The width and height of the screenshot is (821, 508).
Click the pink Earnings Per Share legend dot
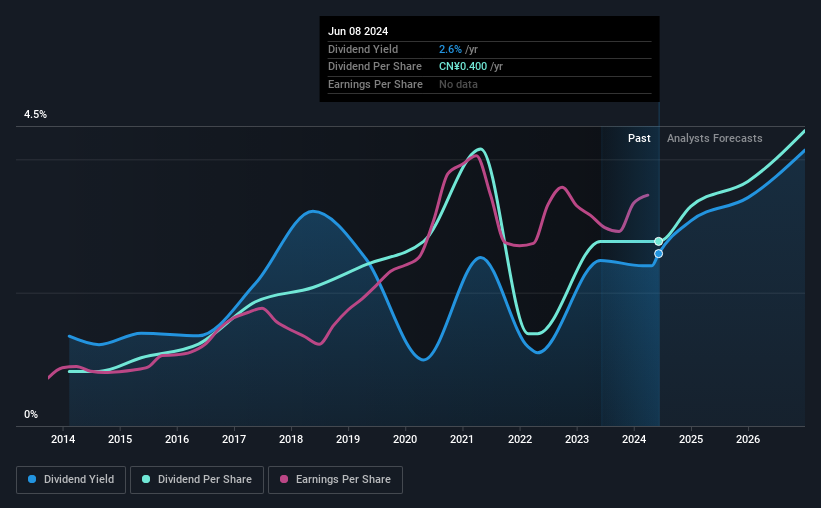284,479
